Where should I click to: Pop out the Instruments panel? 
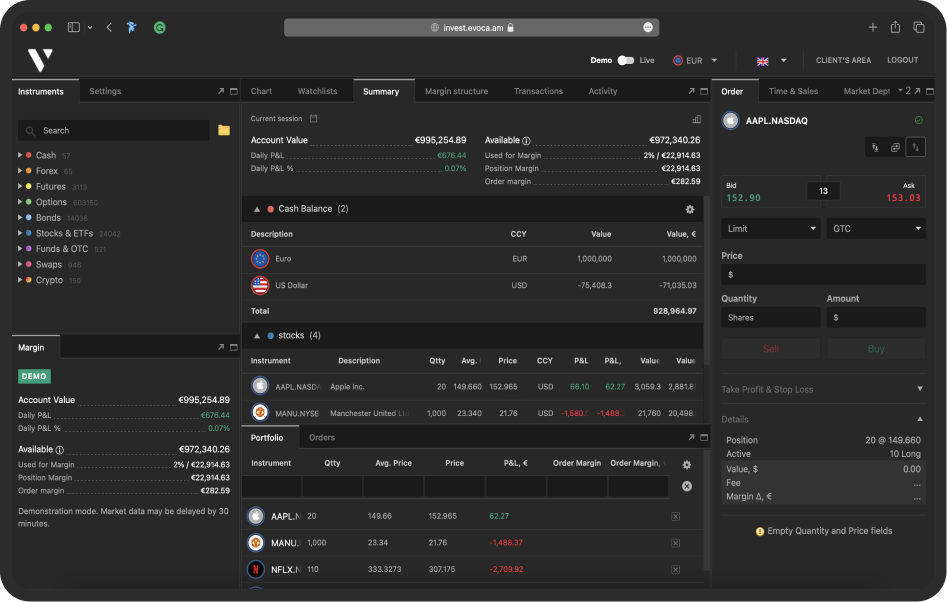pos(220,91)
